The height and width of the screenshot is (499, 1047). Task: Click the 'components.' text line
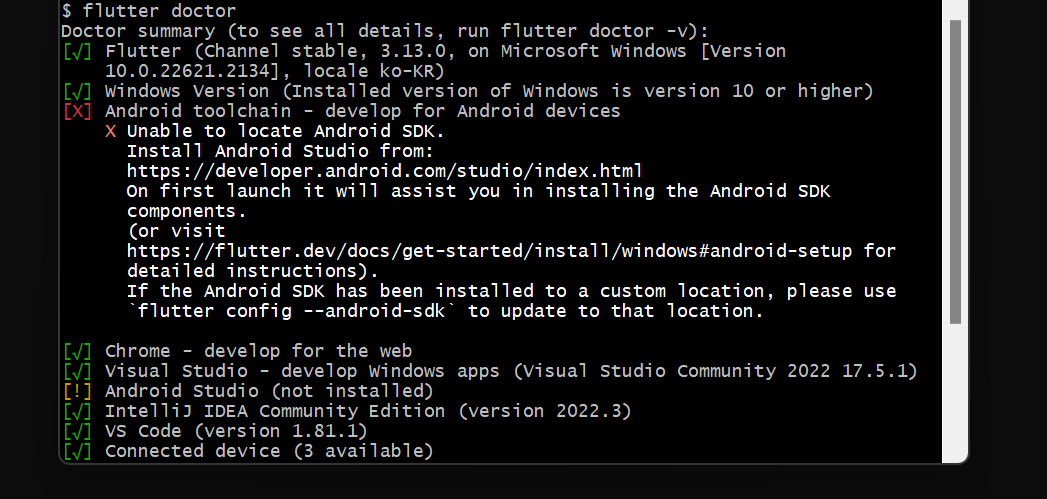point(187,211)
